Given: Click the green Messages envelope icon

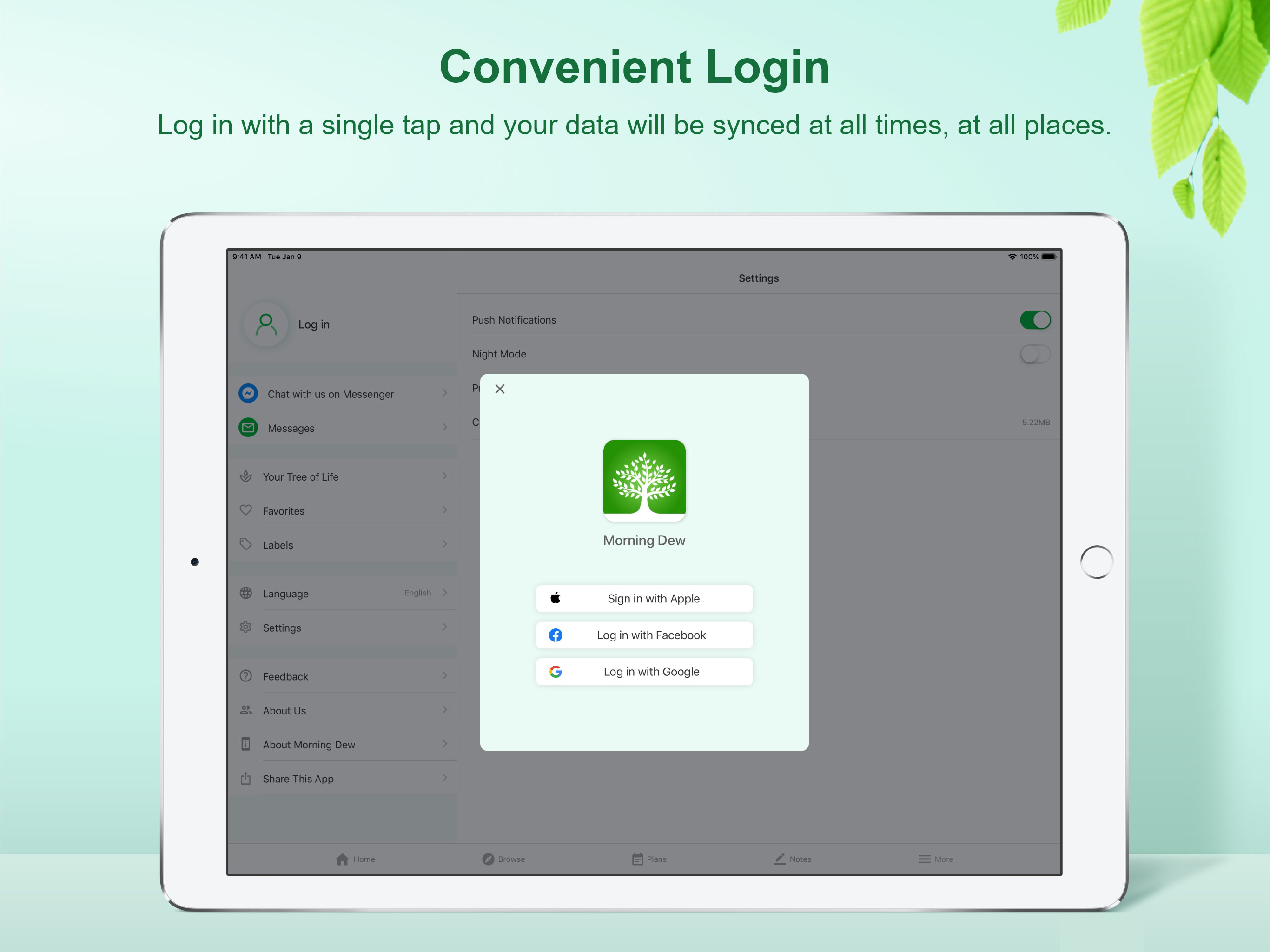Looking at the screenshot, I should (x=248, y=428).
